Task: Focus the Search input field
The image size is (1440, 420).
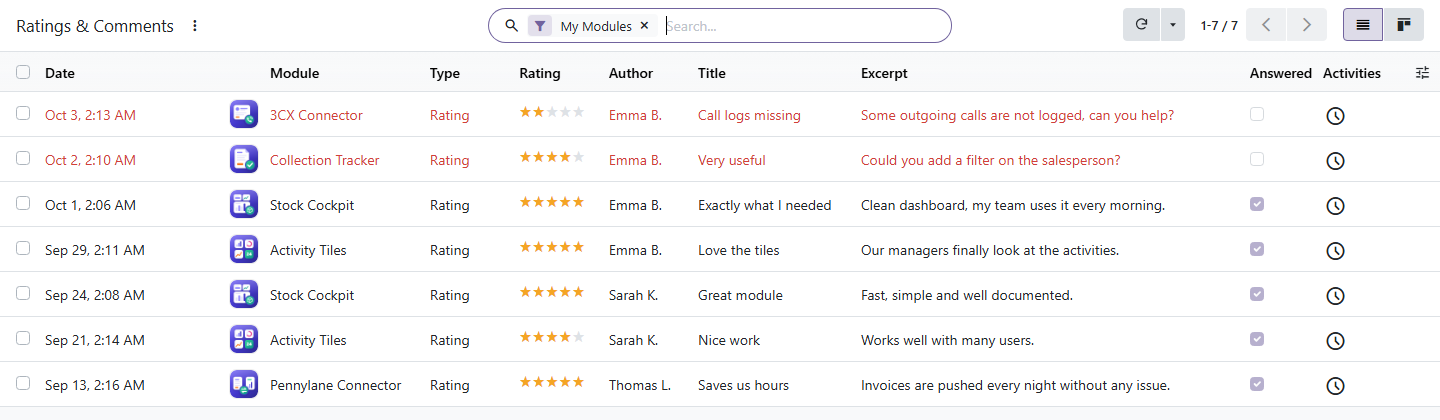Action: click(804, 26)
